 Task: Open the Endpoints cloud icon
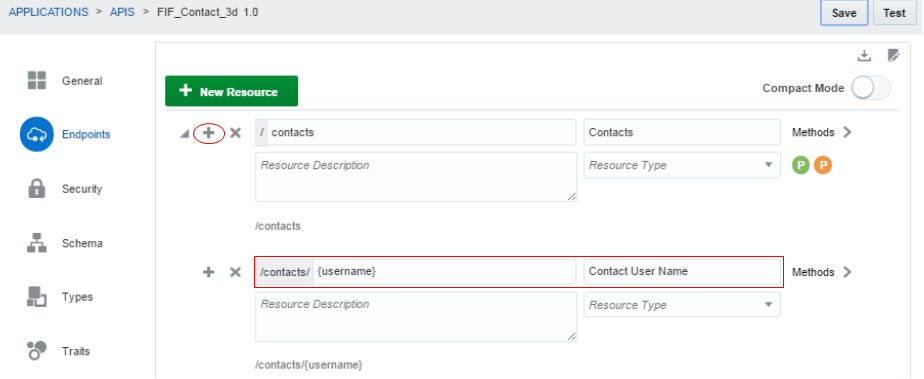pyautogui.click(x=37, y=134)
